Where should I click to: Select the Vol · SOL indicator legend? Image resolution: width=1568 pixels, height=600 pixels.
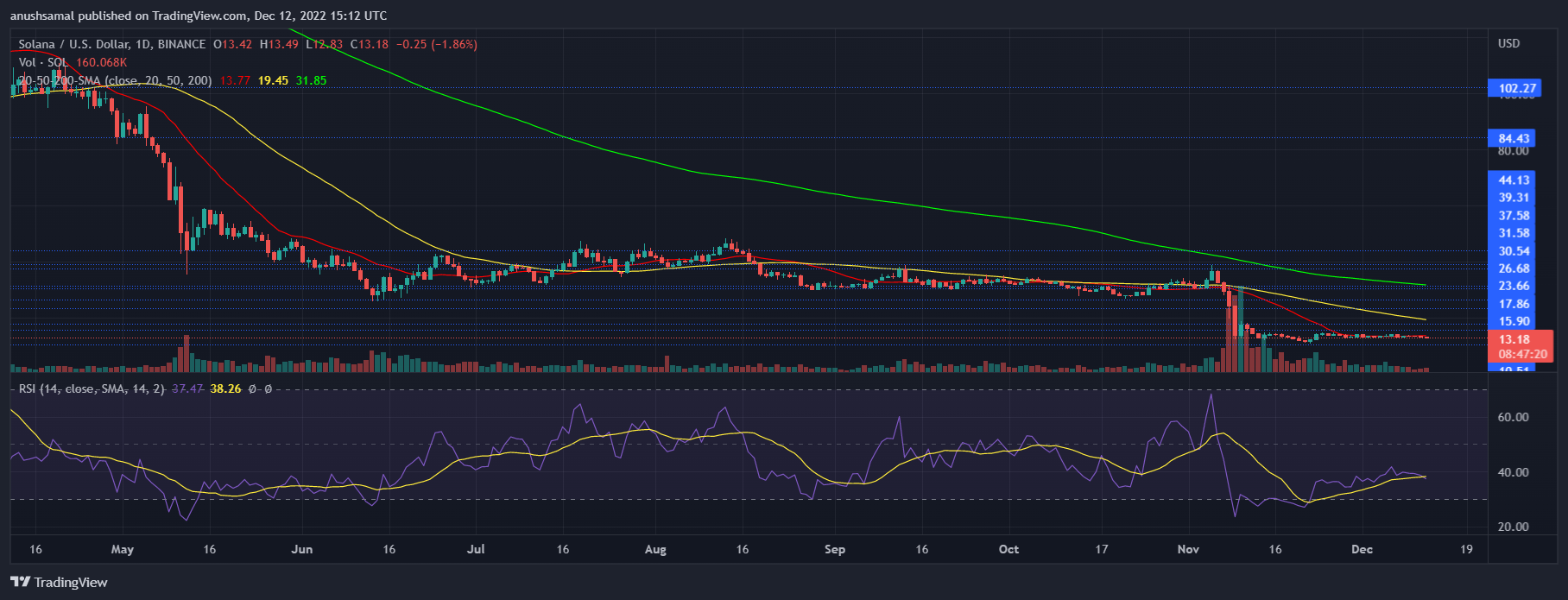[43, 62]
